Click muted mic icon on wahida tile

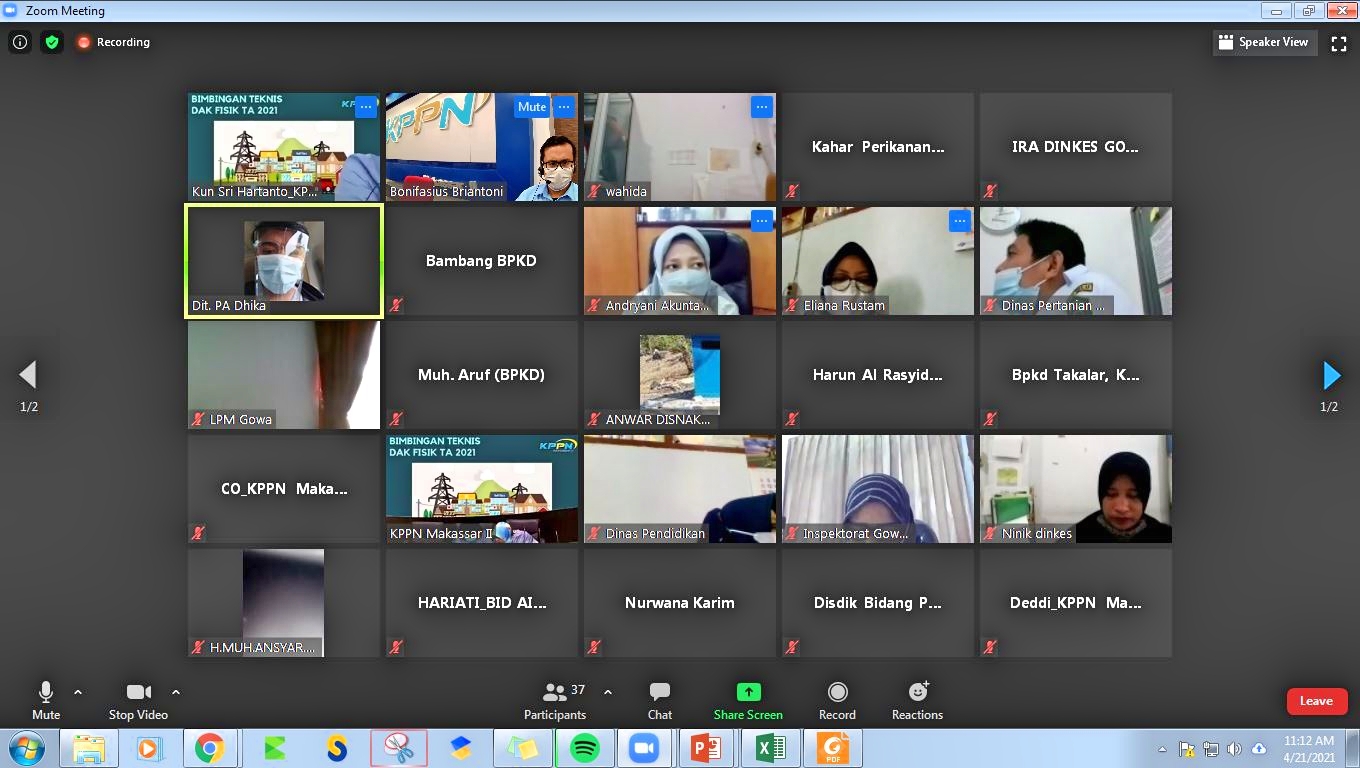tap(594, 191)
